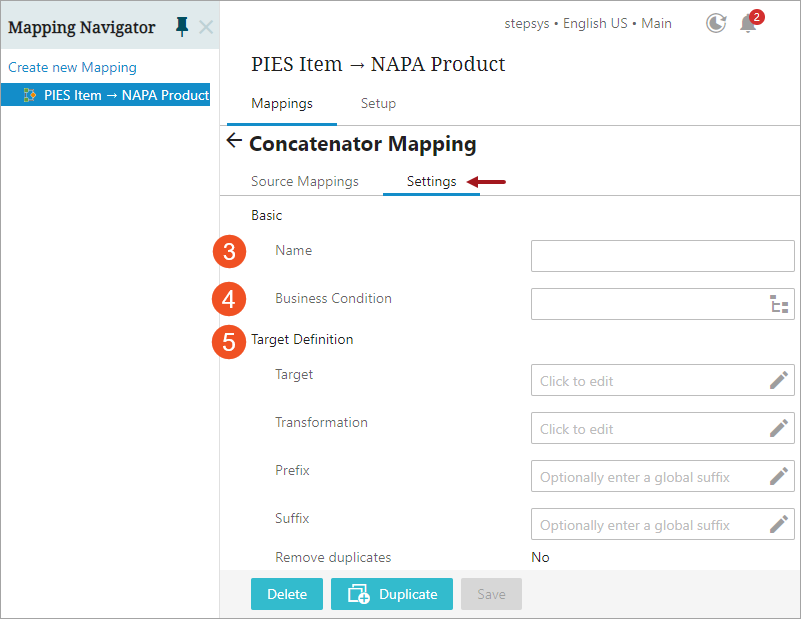Pin the Mapping Navigator panel
The image size is (801, 619).
(x=181, y=27)
